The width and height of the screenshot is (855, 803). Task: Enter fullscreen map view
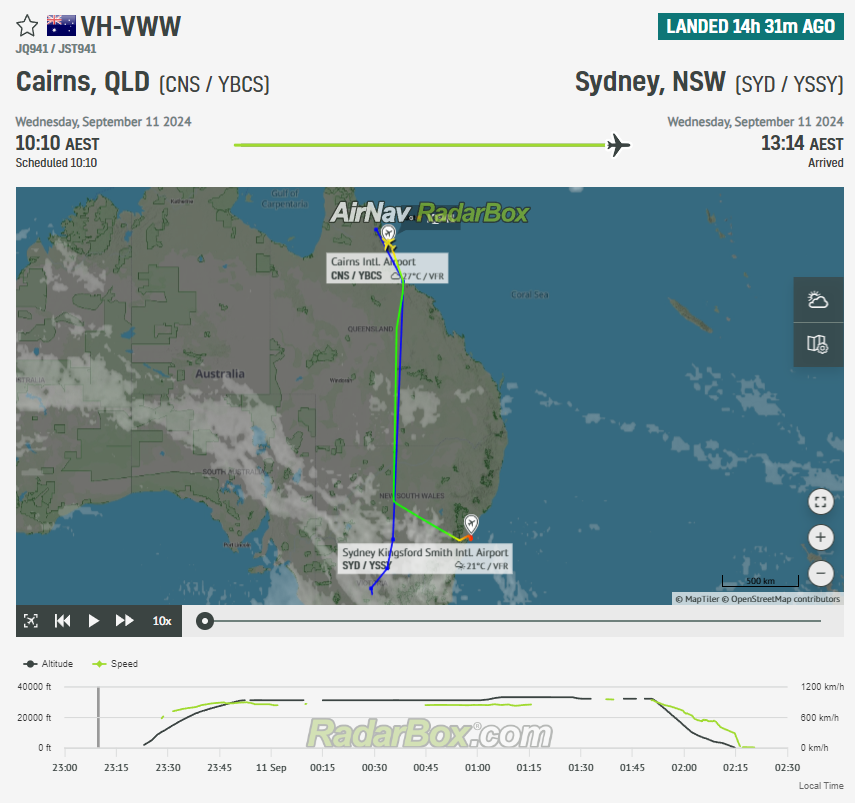820,502
